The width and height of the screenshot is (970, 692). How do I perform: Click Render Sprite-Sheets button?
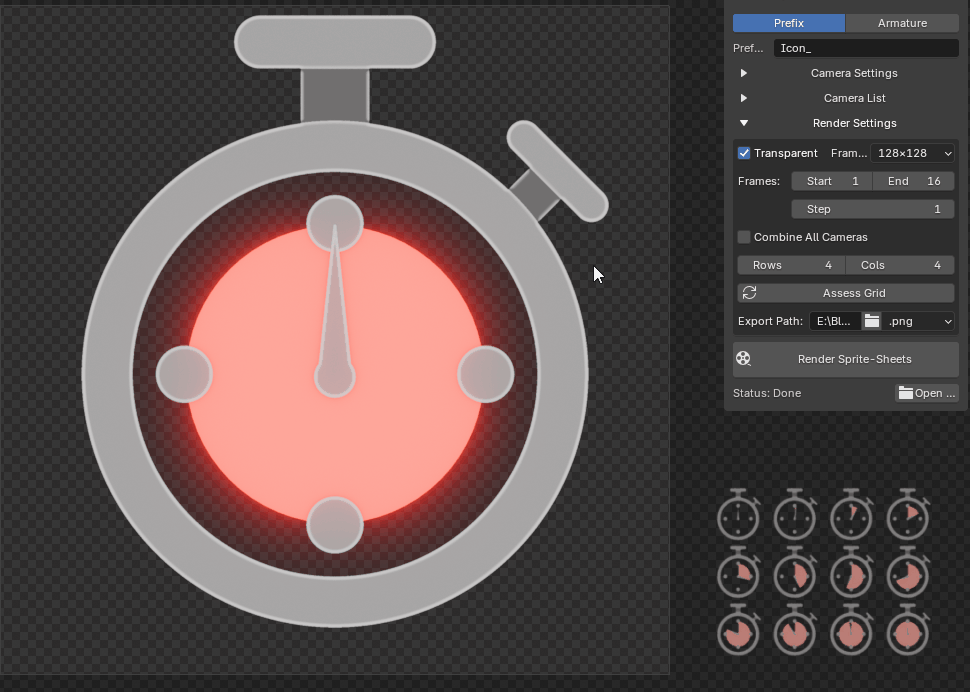(846, 359)
